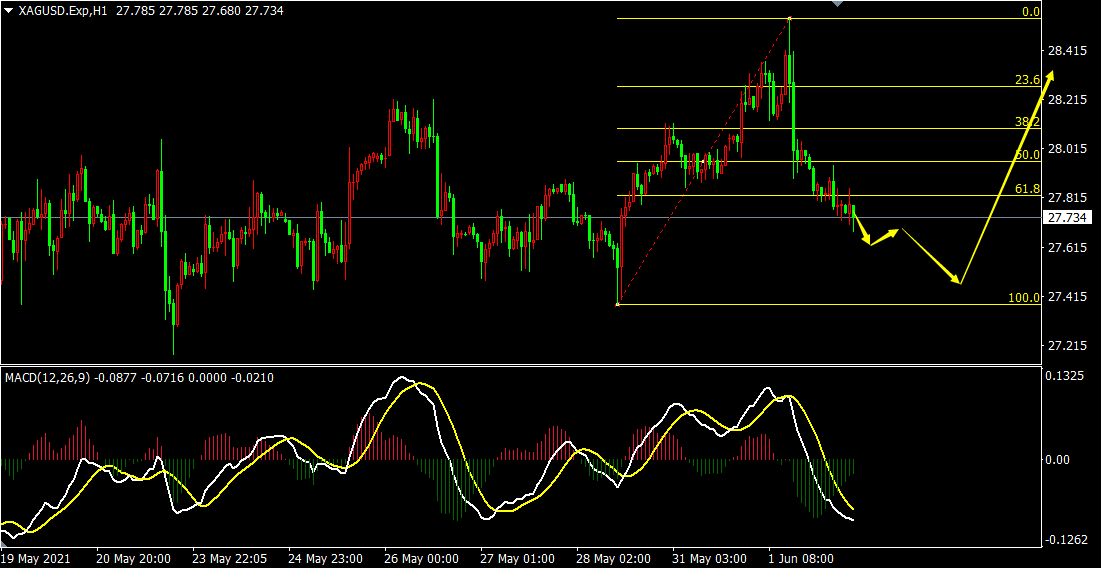Click the small yellow arrowhead below the last candle

click(868, 242)
